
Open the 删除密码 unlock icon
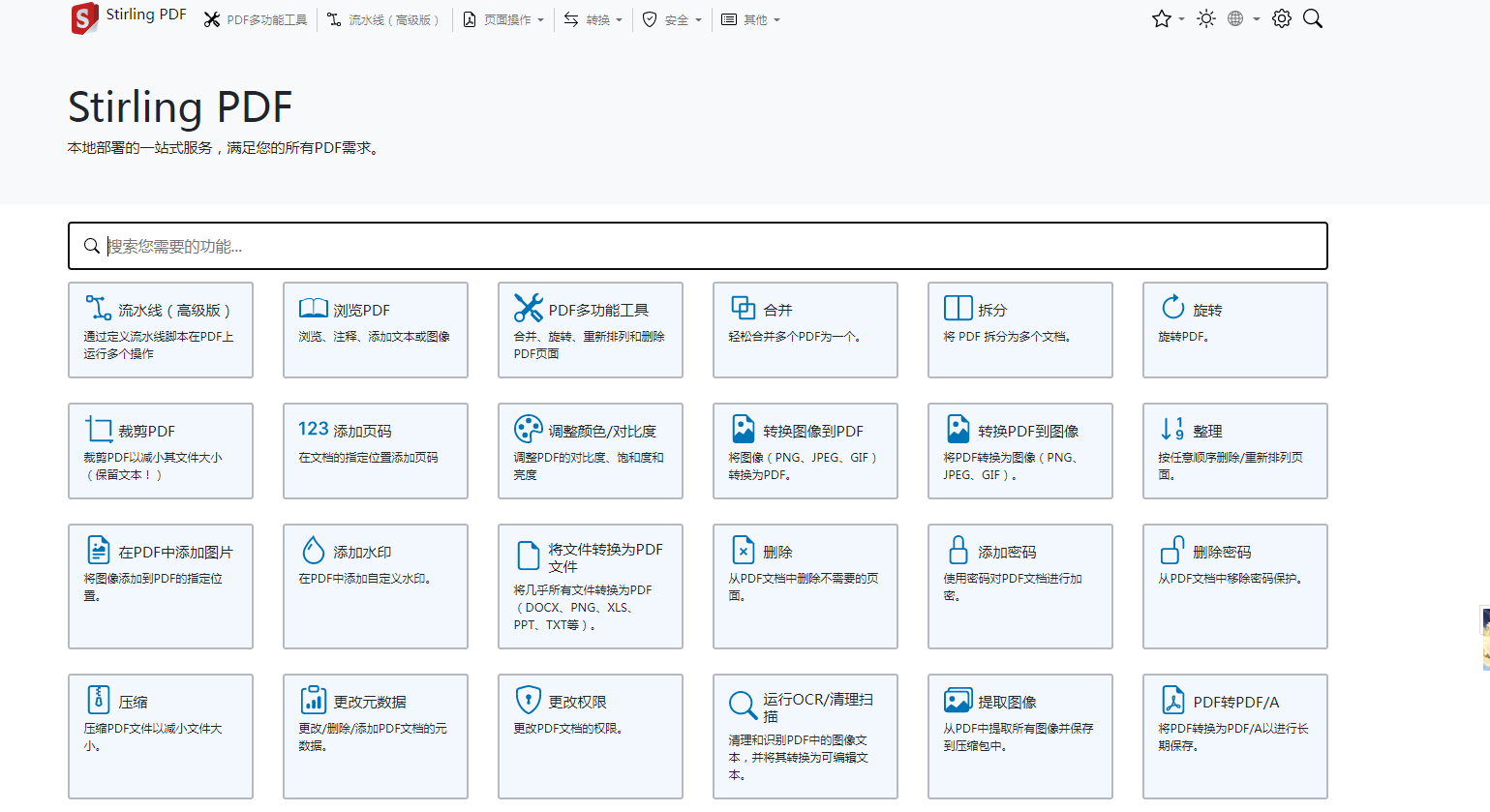[1172, 550]
